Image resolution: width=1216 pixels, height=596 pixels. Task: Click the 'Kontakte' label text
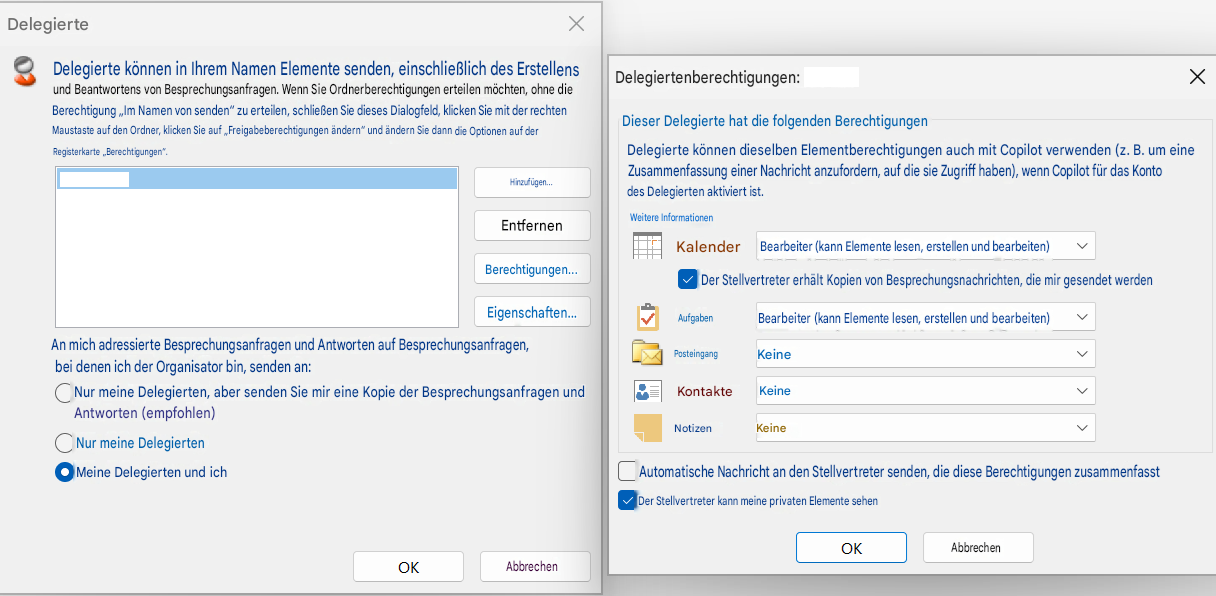(705, 391)
